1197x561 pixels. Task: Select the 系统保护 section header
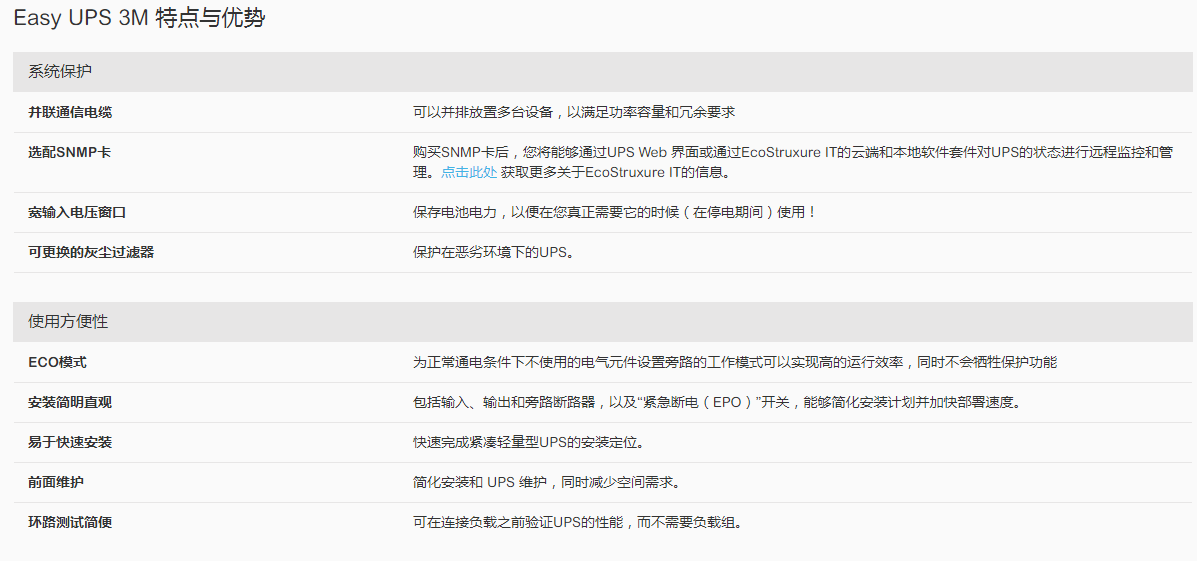point(61,72)
